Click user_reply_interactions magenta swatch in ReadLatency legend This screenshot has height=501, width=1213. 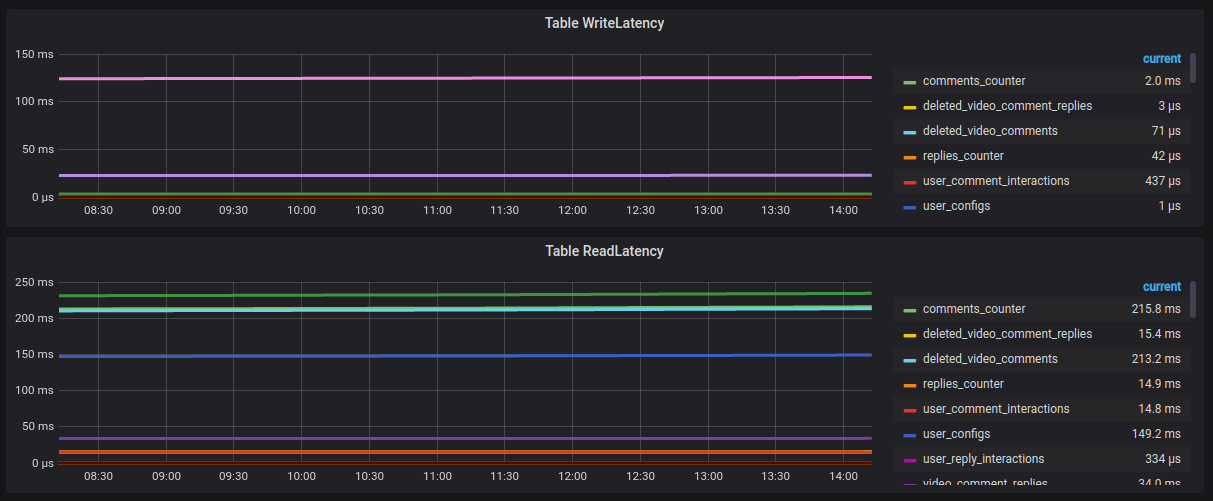909,460
